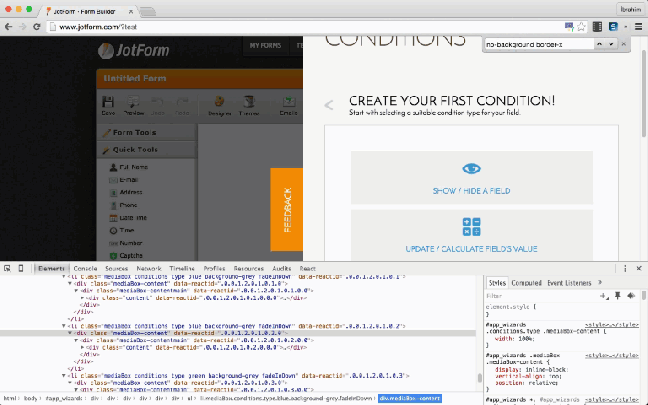Click the eye icon for Show/Hide a Field

pos(471,169)
